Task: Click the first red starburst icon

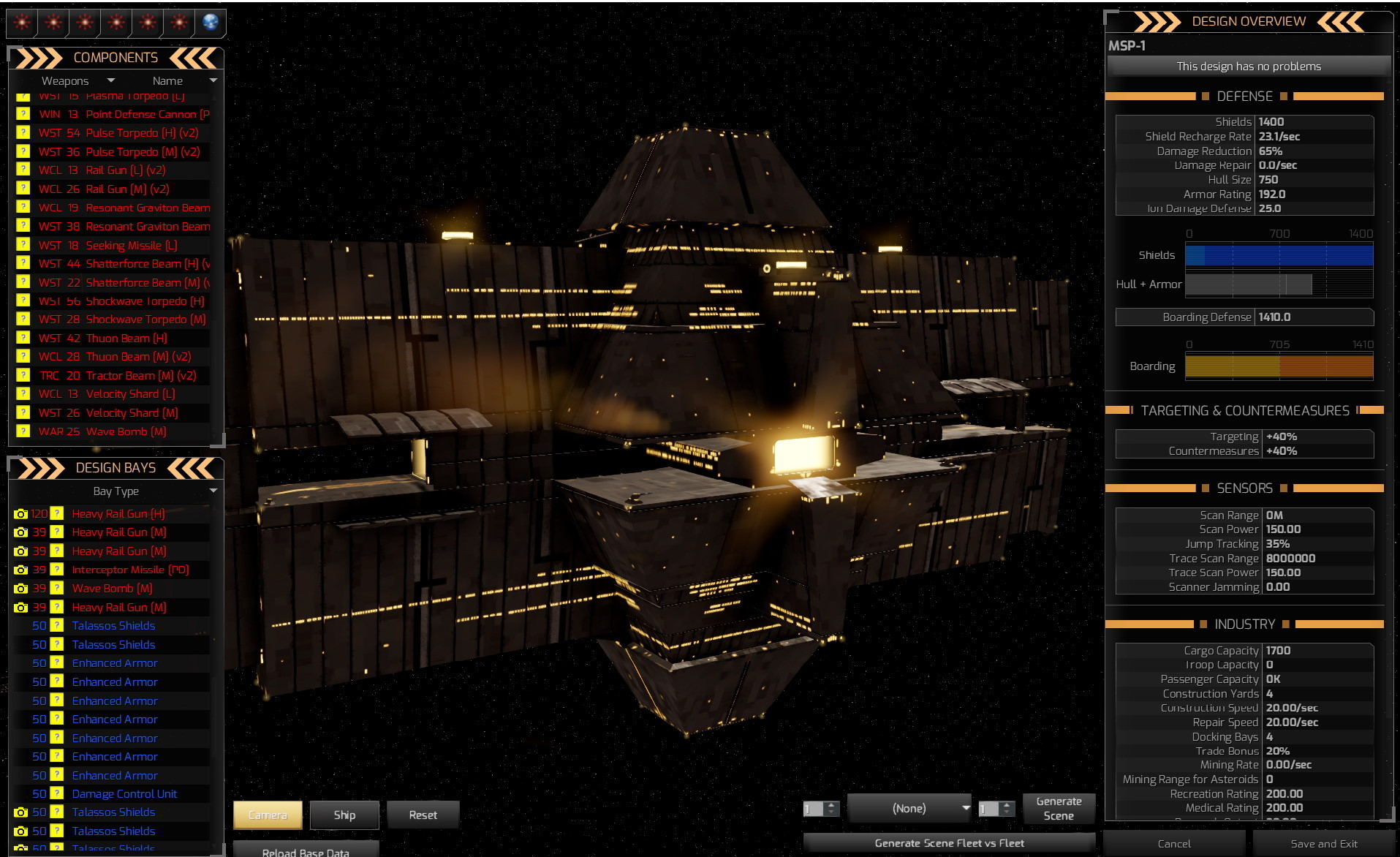Action: tap(23, 23)
